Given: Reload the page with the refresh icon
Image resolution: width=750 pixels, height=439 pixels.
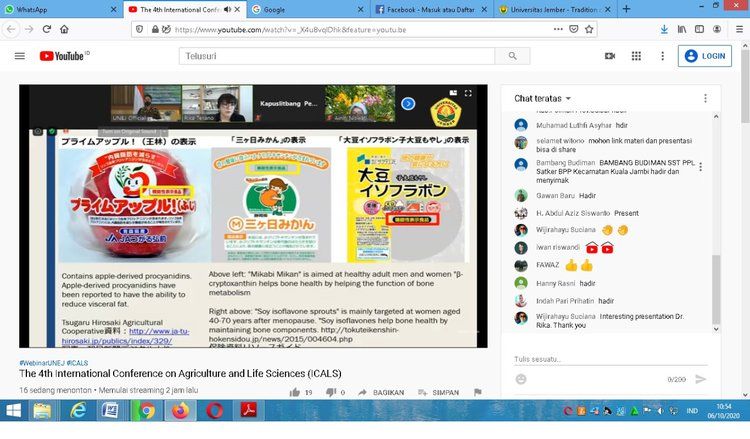Looking at the screenshot, I should click(x=46, y=29).
